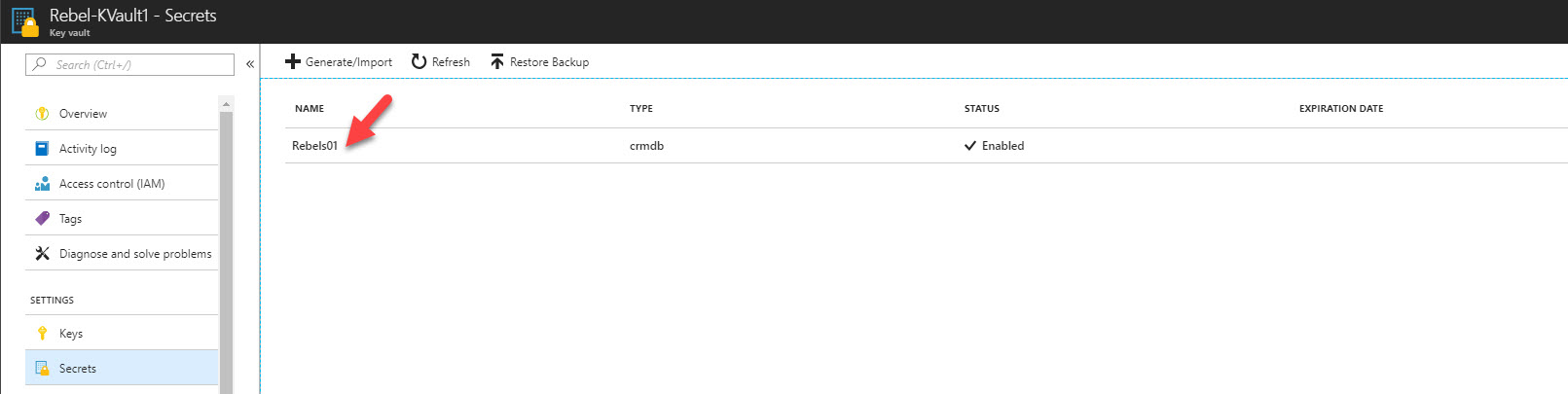Click the EXPIRATION DATE column header

click(x=1340, y=109)
